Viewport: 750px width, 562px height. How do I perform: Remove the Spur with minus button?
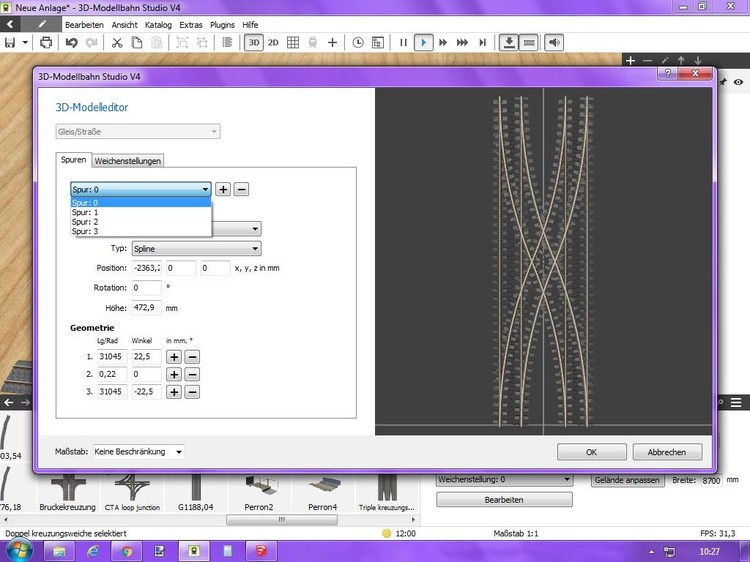tap(241, 189)
